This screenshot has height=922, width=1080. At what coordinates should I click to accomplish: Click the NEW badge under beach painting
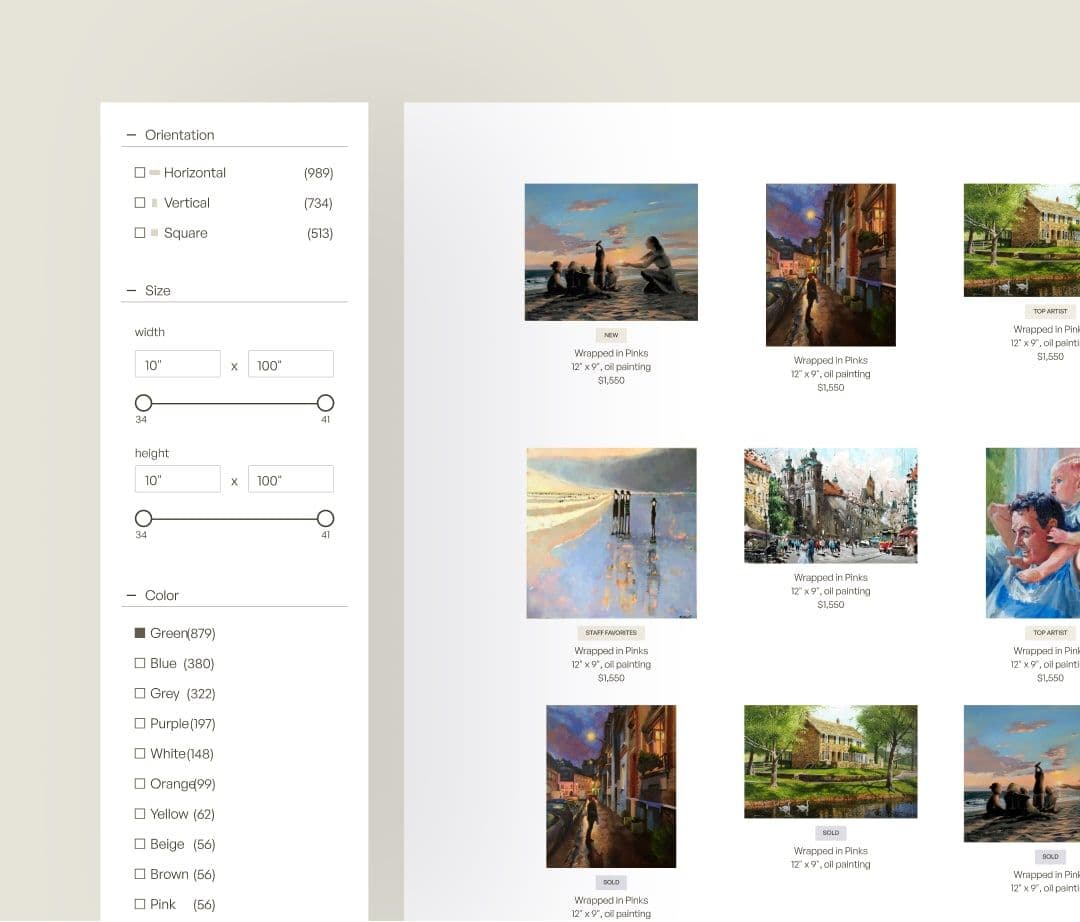coord(611,336)
